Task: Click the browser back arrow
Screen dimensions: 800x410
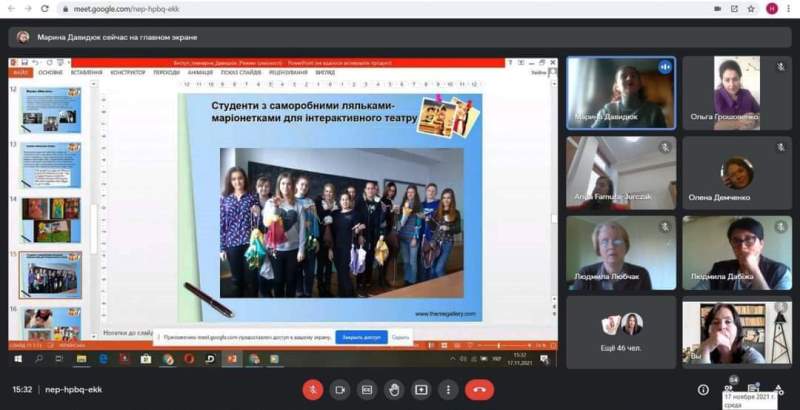Action: 11,9
